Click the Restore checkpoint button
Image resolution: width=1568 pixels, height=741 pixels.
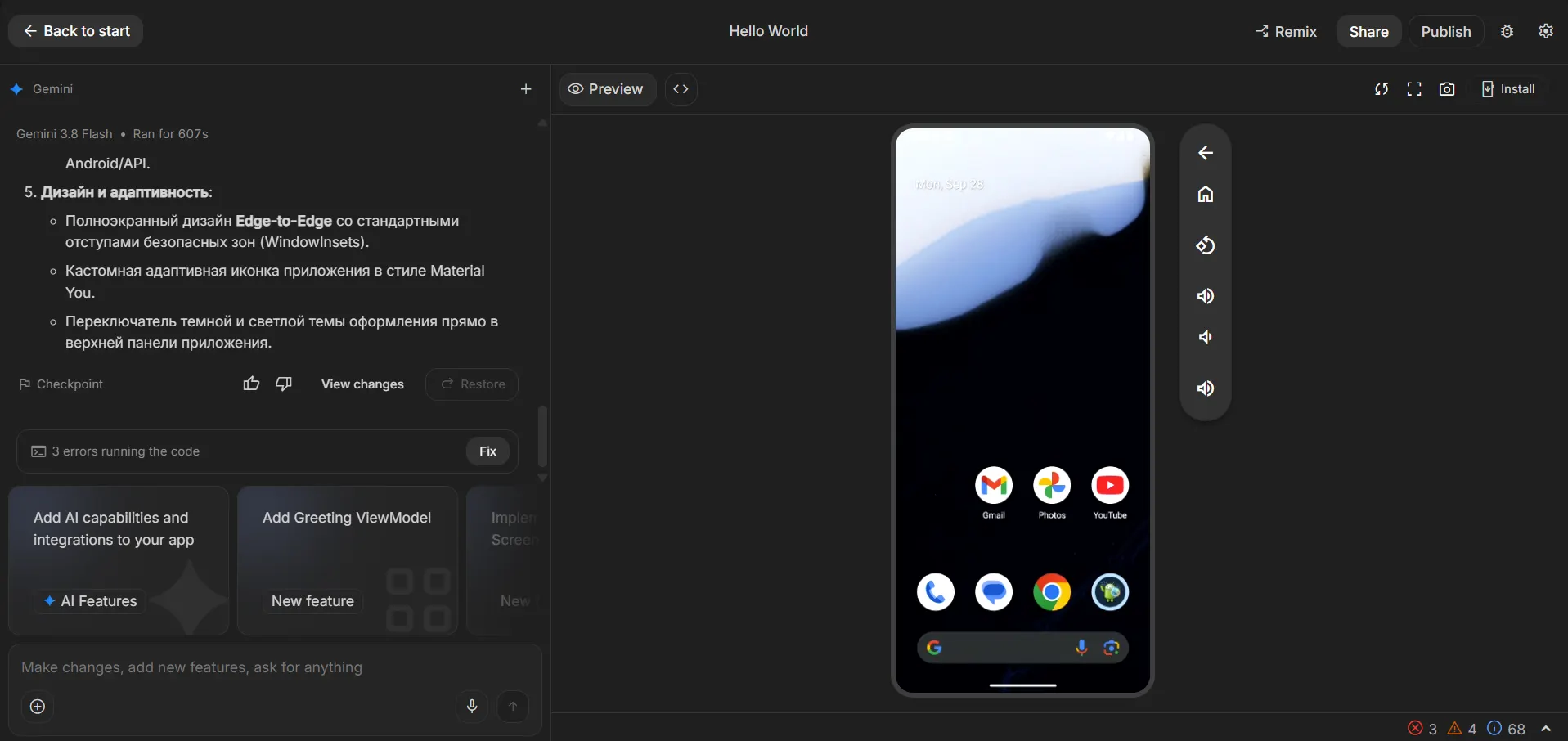point(472,384)
